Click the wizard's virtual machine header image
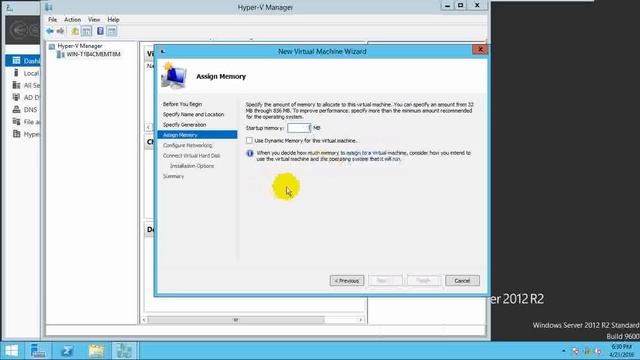This screenshot has height=360, width=640. pyautogui.click(x=173, y=76)
